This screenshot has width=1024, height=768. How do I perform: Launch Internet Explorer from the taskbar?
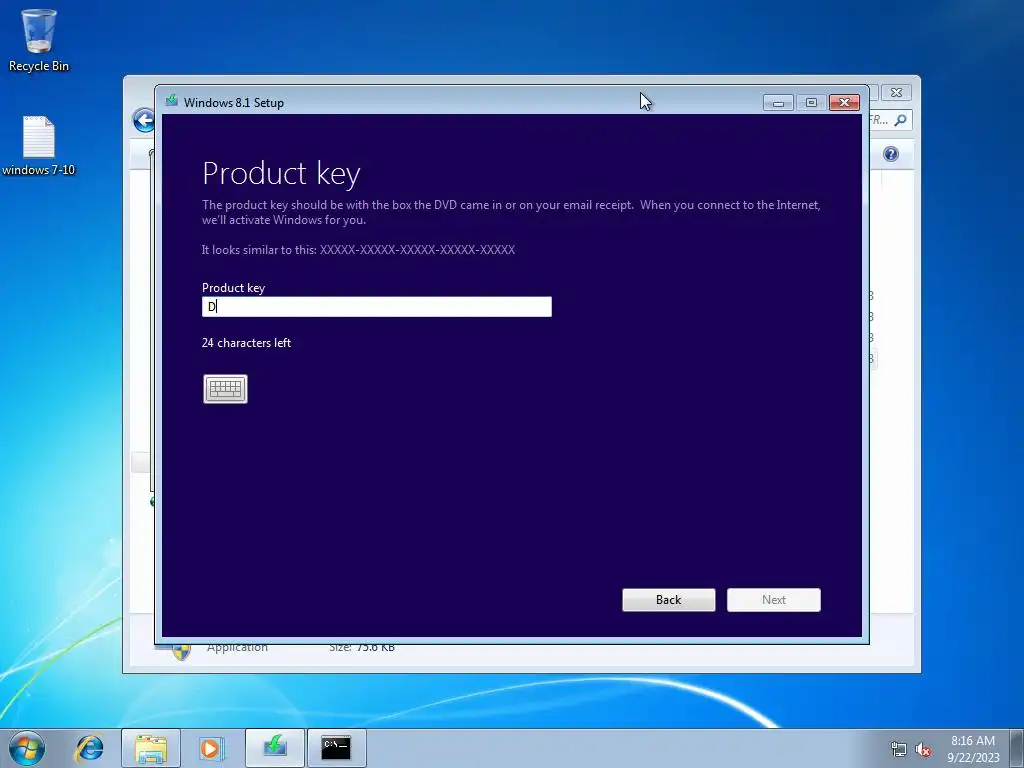[89, 748]
